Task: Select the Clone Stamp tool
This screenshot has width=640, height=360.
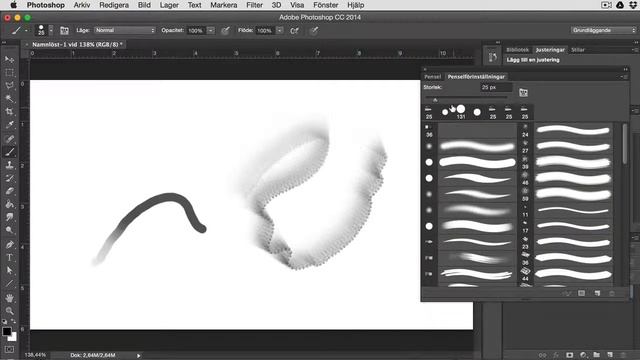Action: coord(9,165)
